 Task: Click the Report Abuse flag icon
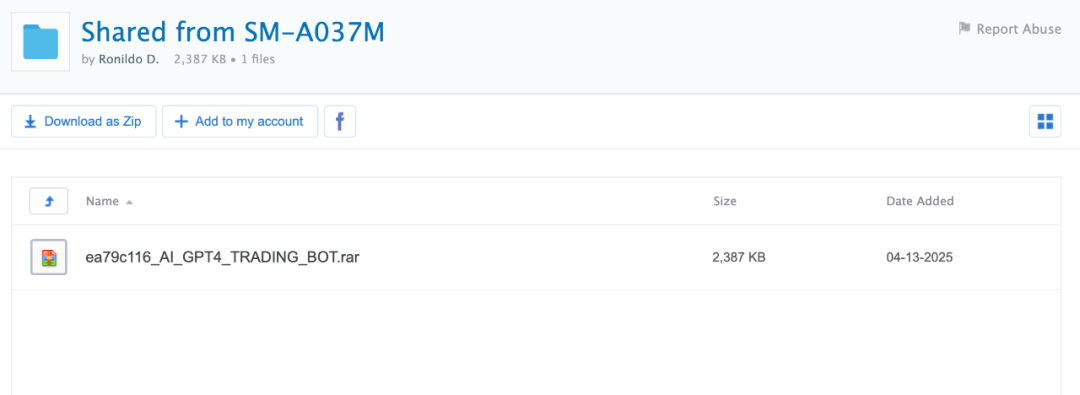pos(964,29)
